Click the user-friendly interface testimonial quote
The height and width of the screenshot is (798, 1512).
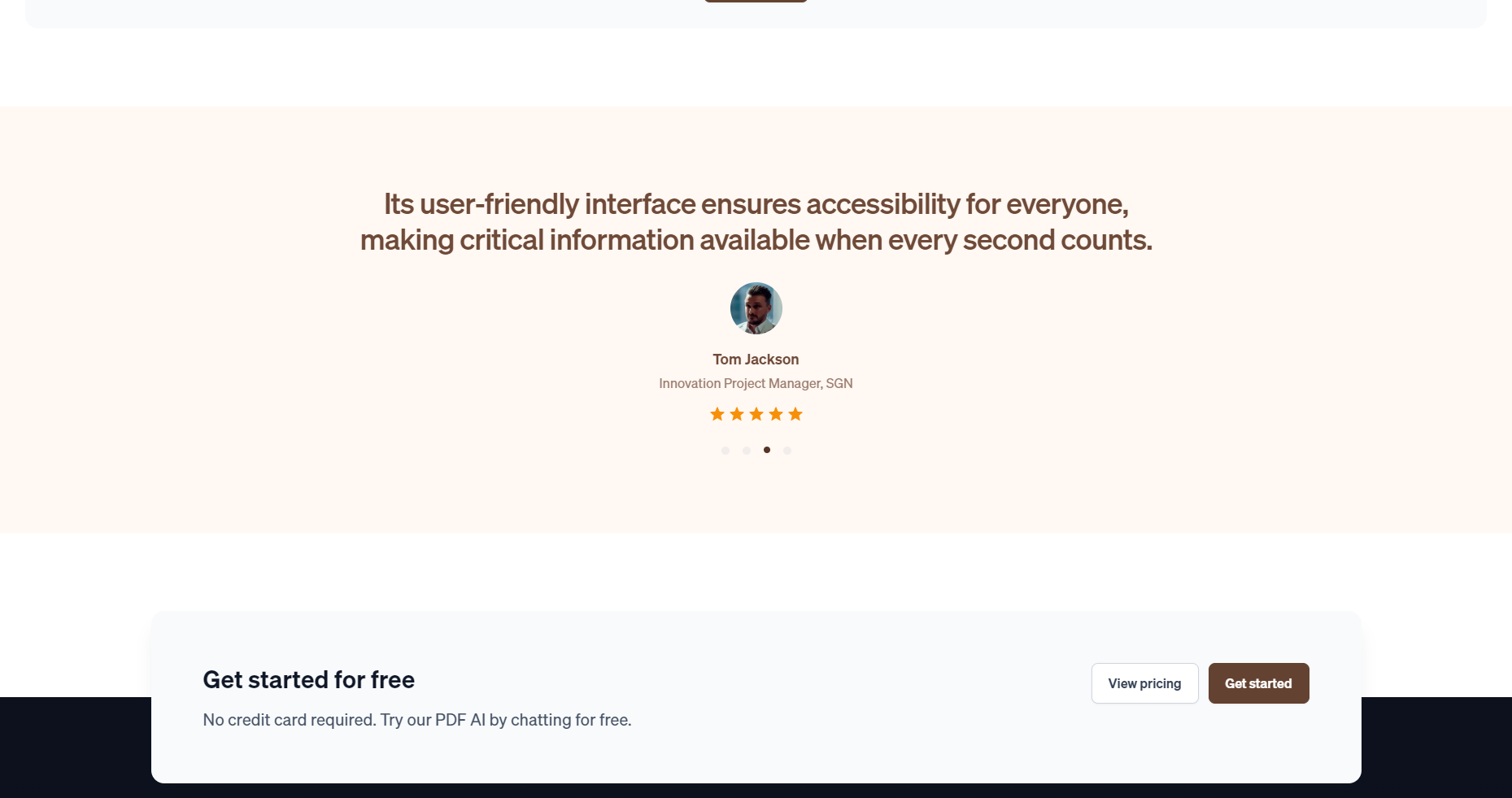(756, 222)
